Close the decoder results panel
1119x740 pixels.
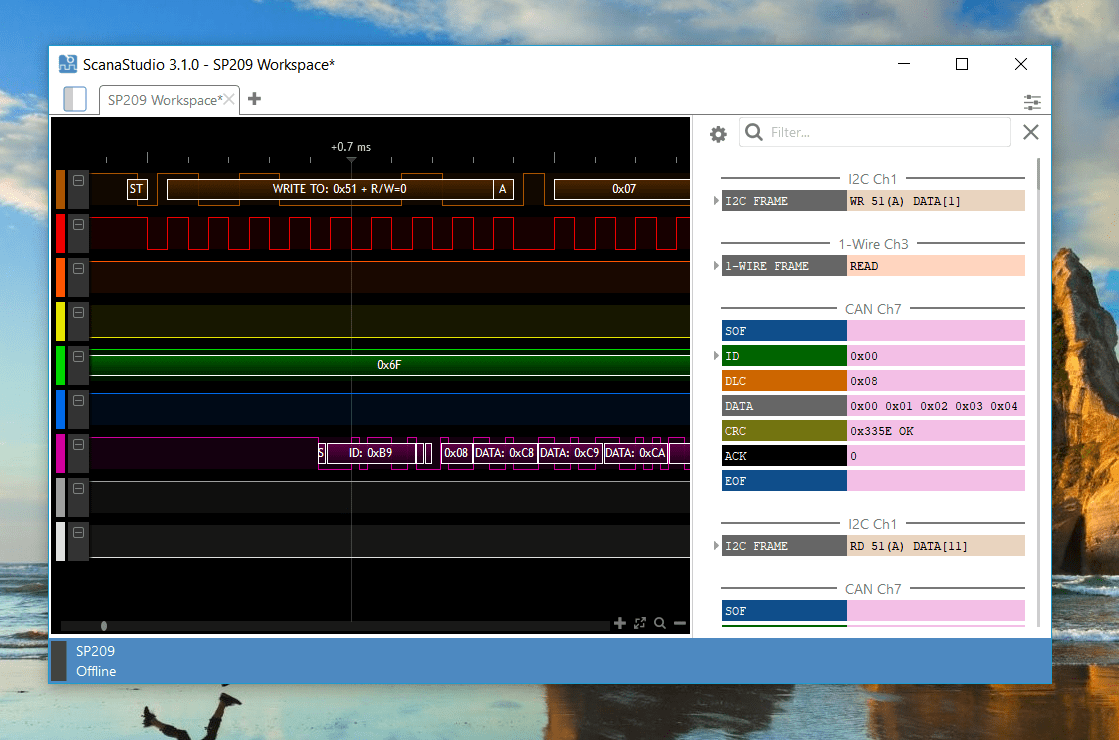coord(1030,131)
